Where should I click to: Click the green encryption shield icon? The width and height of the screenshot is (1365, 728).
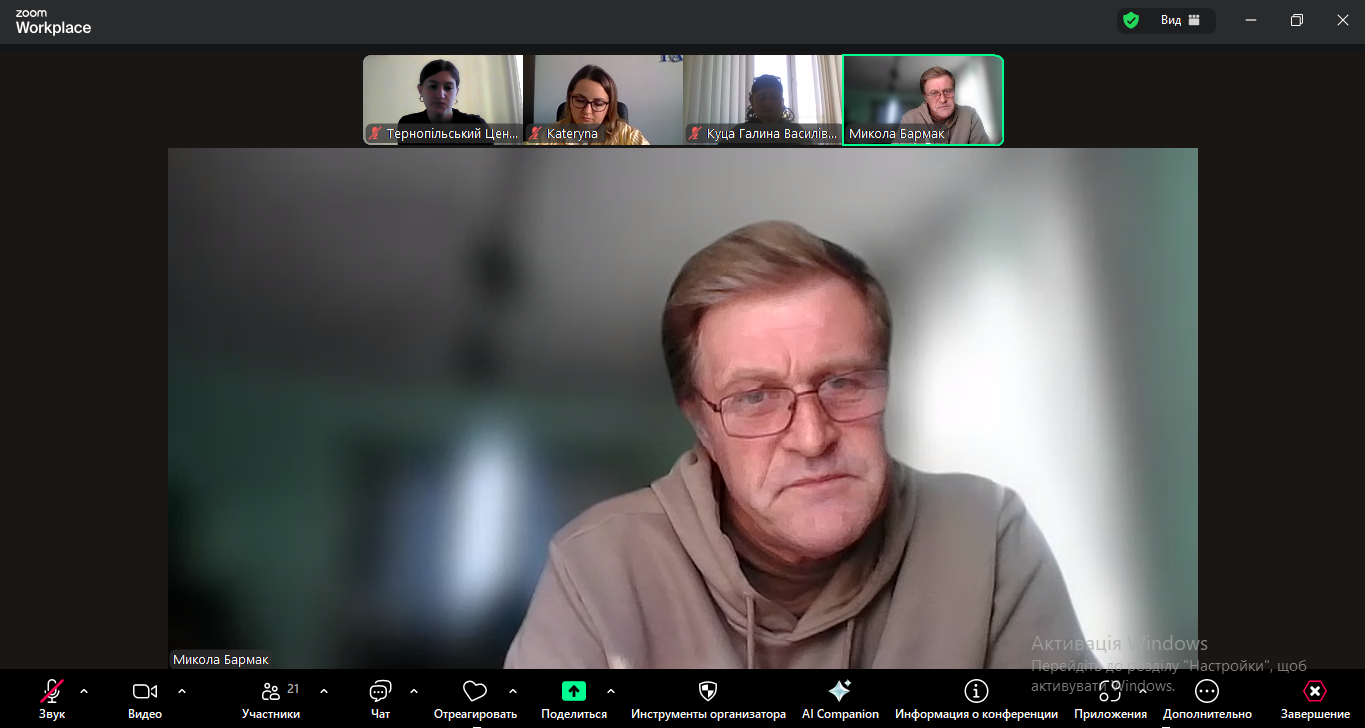click(1131, 20)
